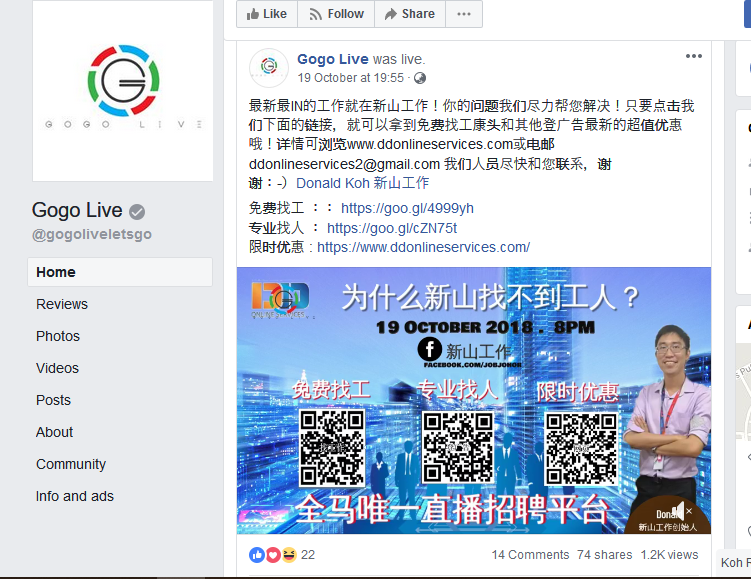Viewport: 751px width, 579px height.
Task: Click the thumbs-up Like button
Action: [x=267, y=14]
